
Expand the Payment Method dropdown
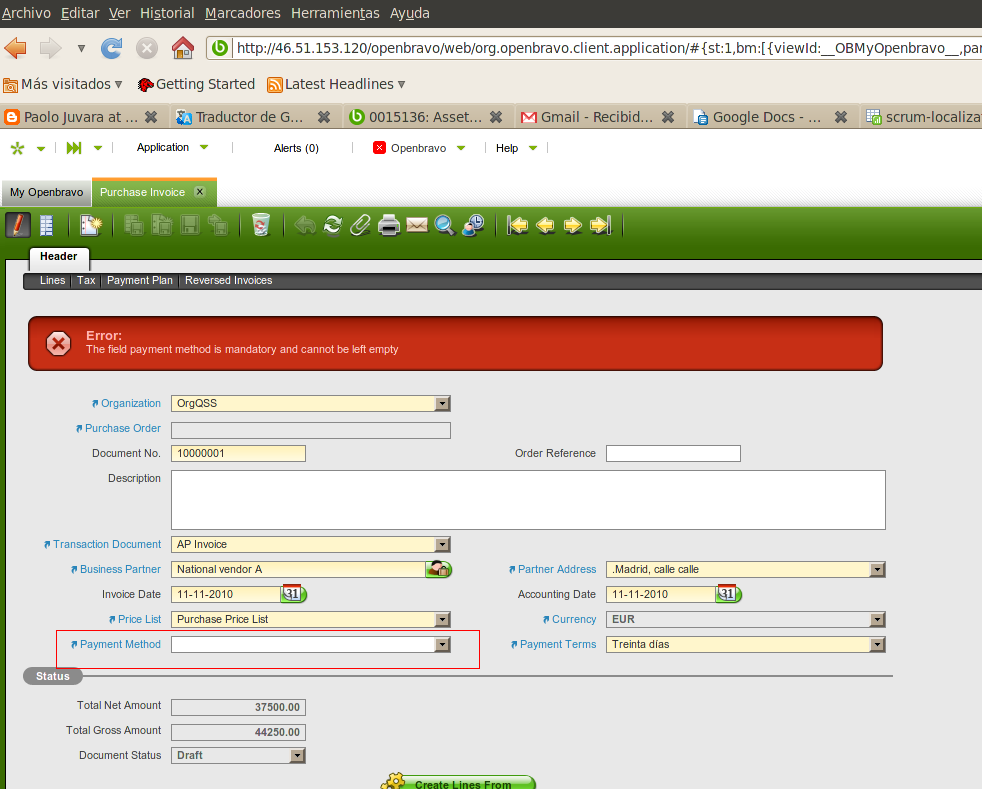[x=442, y=645]
